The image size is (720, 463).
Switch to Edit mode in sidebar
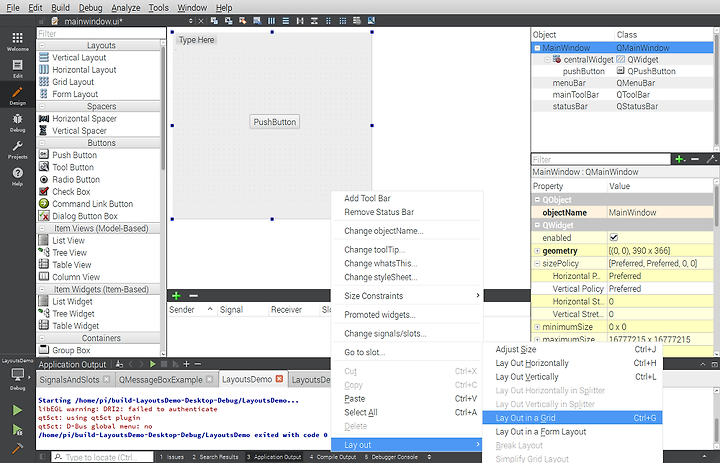pos(17,68)
